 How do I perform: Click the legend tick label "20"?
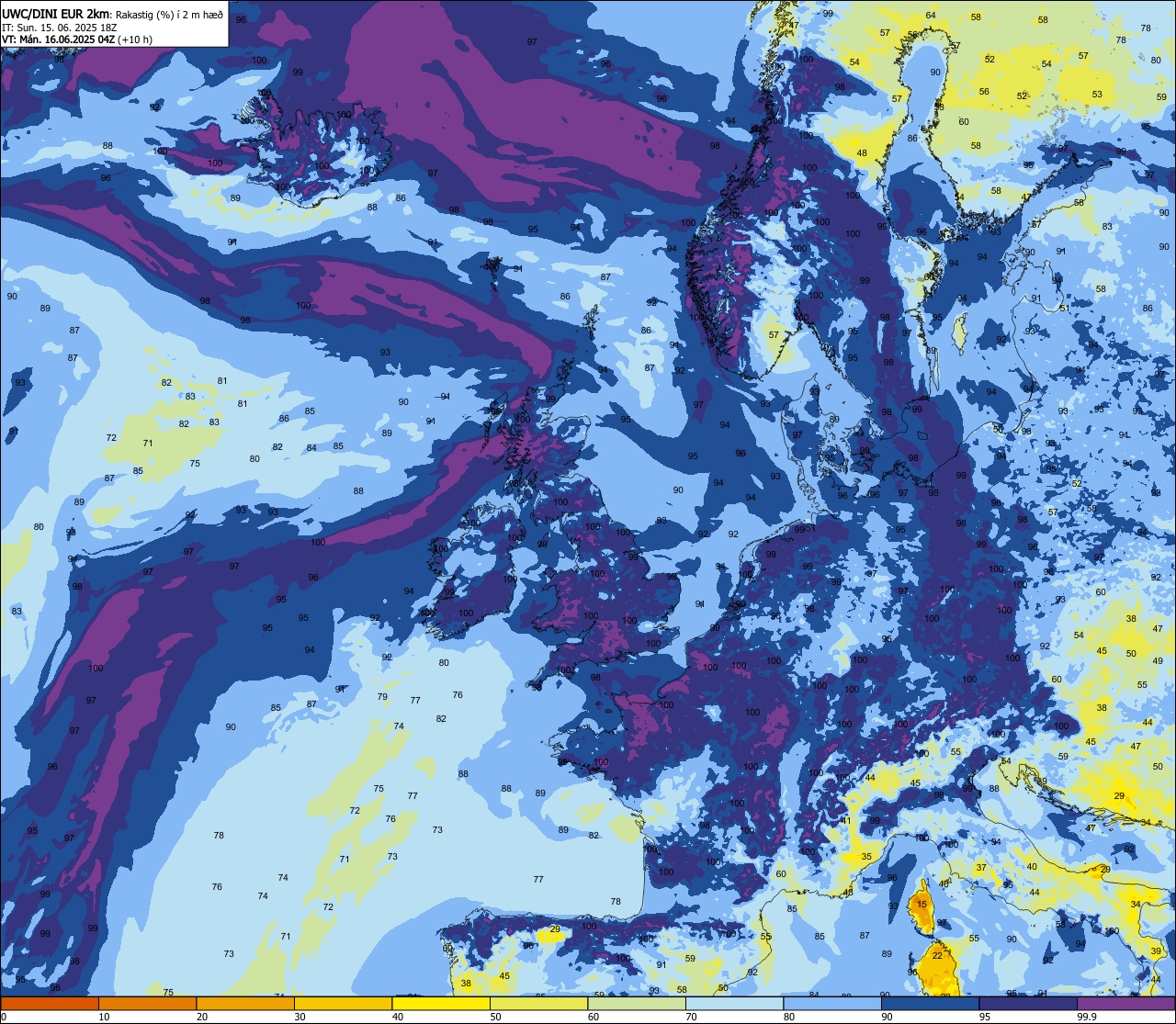pyautogui.click(x=201, y=1017)
